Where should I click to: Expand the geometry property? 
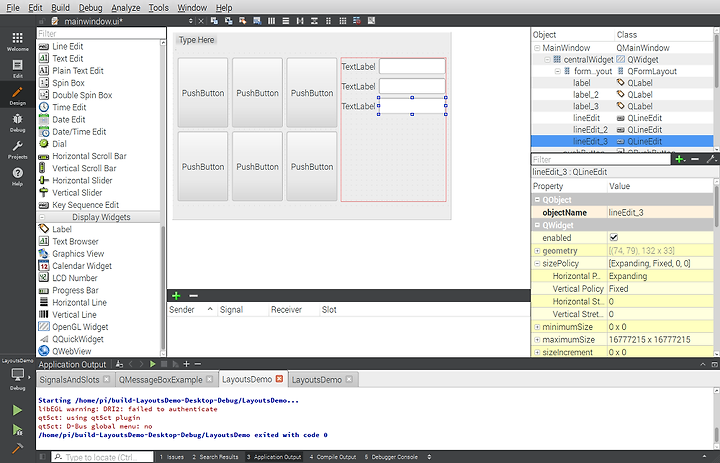click(x=537, y=251)
